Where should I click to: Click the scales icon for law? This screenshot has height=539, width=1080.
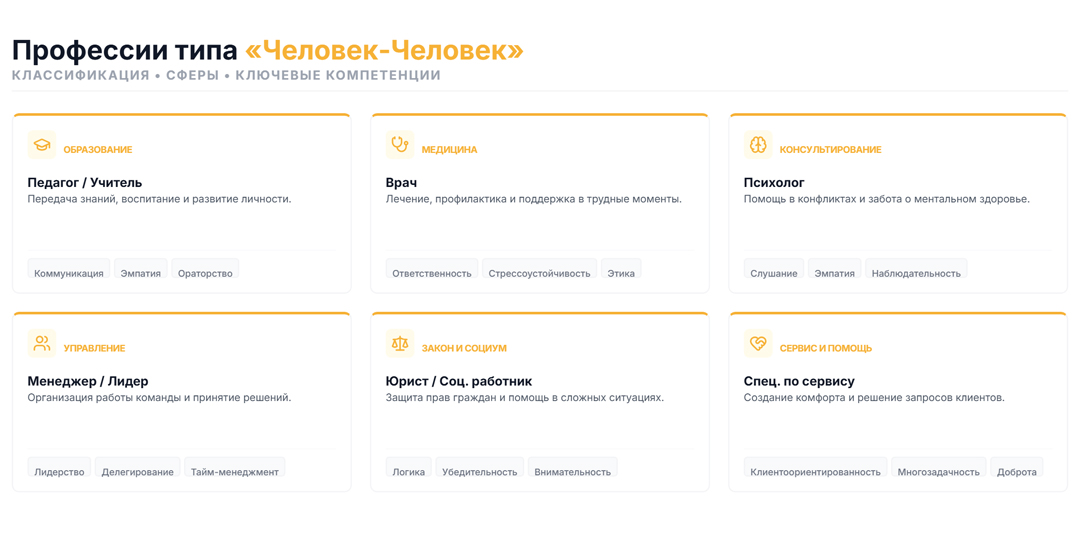point(399,344)
